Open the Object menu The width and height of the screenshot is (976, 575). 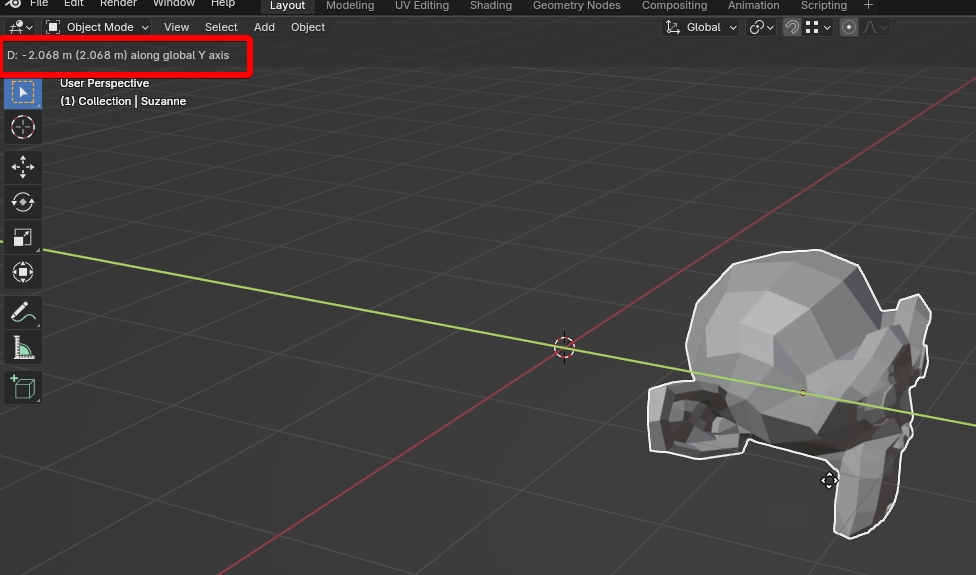pyautogui.click(x=307, y=27)
